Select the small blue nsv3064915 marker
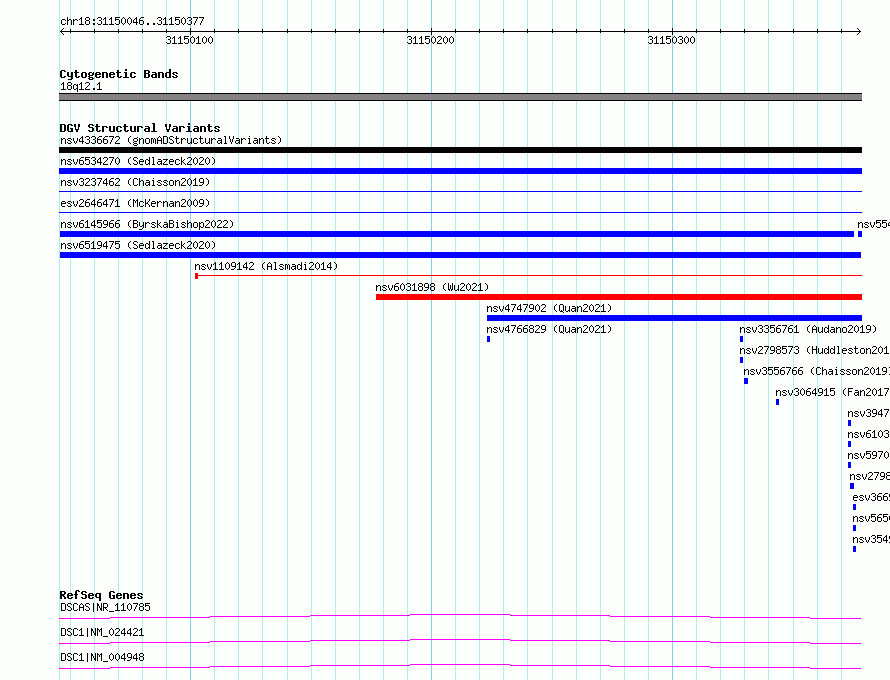 coord(778,402)
